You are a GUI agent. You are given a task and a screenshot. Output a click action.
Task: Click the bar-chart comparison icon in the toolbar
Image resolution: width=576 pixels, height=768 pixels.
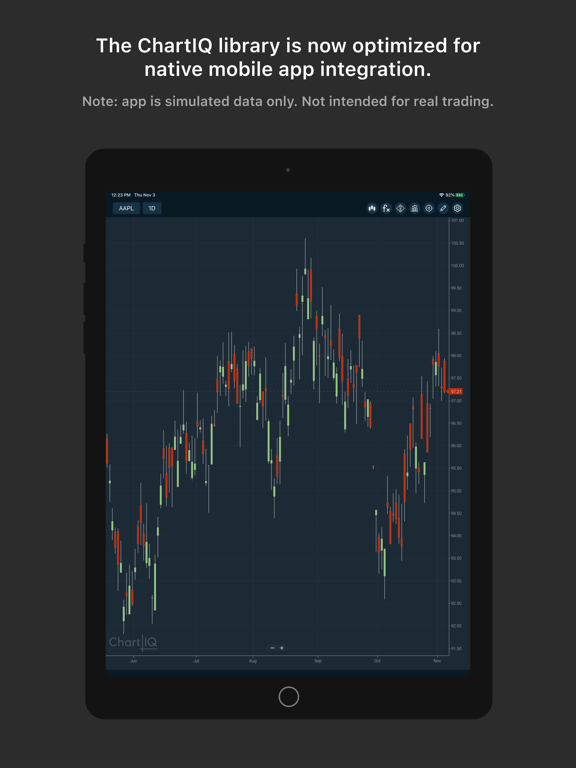(x=415, y=208)
